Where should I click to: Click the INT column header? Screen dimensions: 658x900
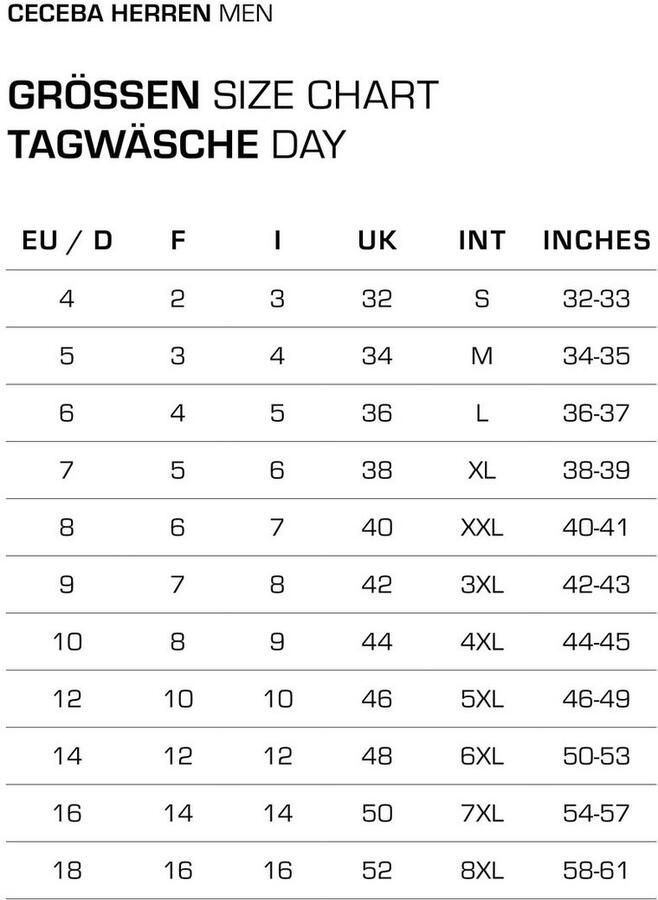click(x=482, y=240)
